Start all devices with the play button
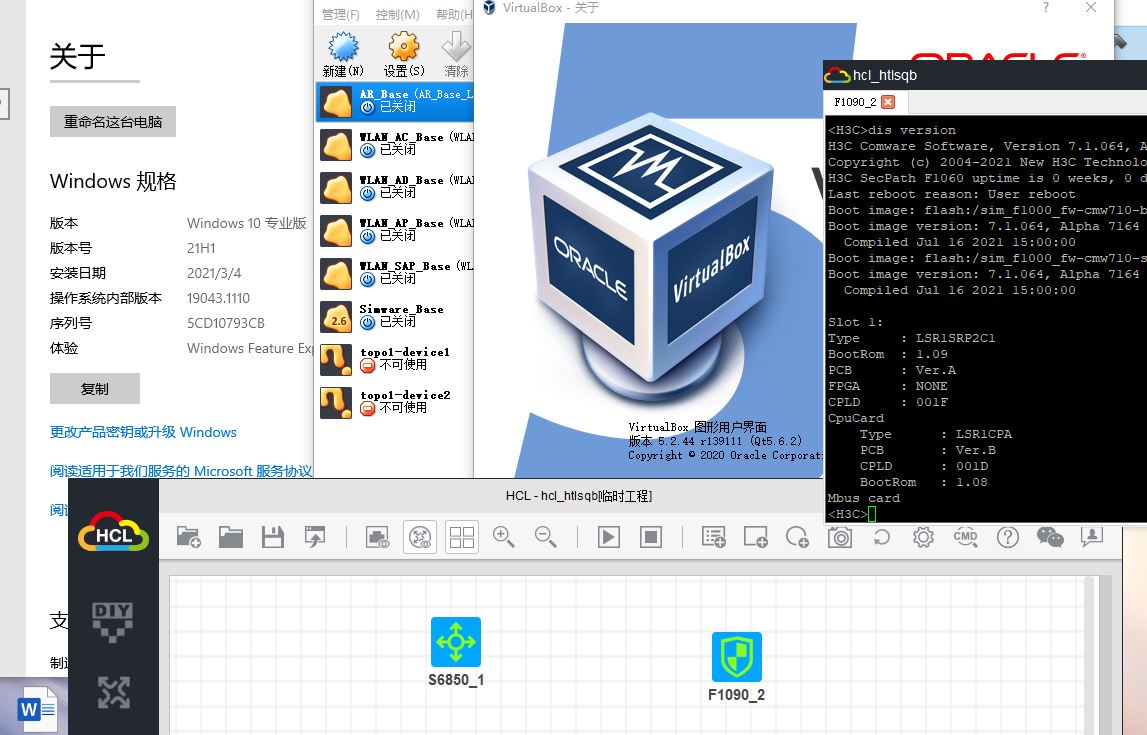The height and width of the screenshot is (735, 1147). coord(608,537)
